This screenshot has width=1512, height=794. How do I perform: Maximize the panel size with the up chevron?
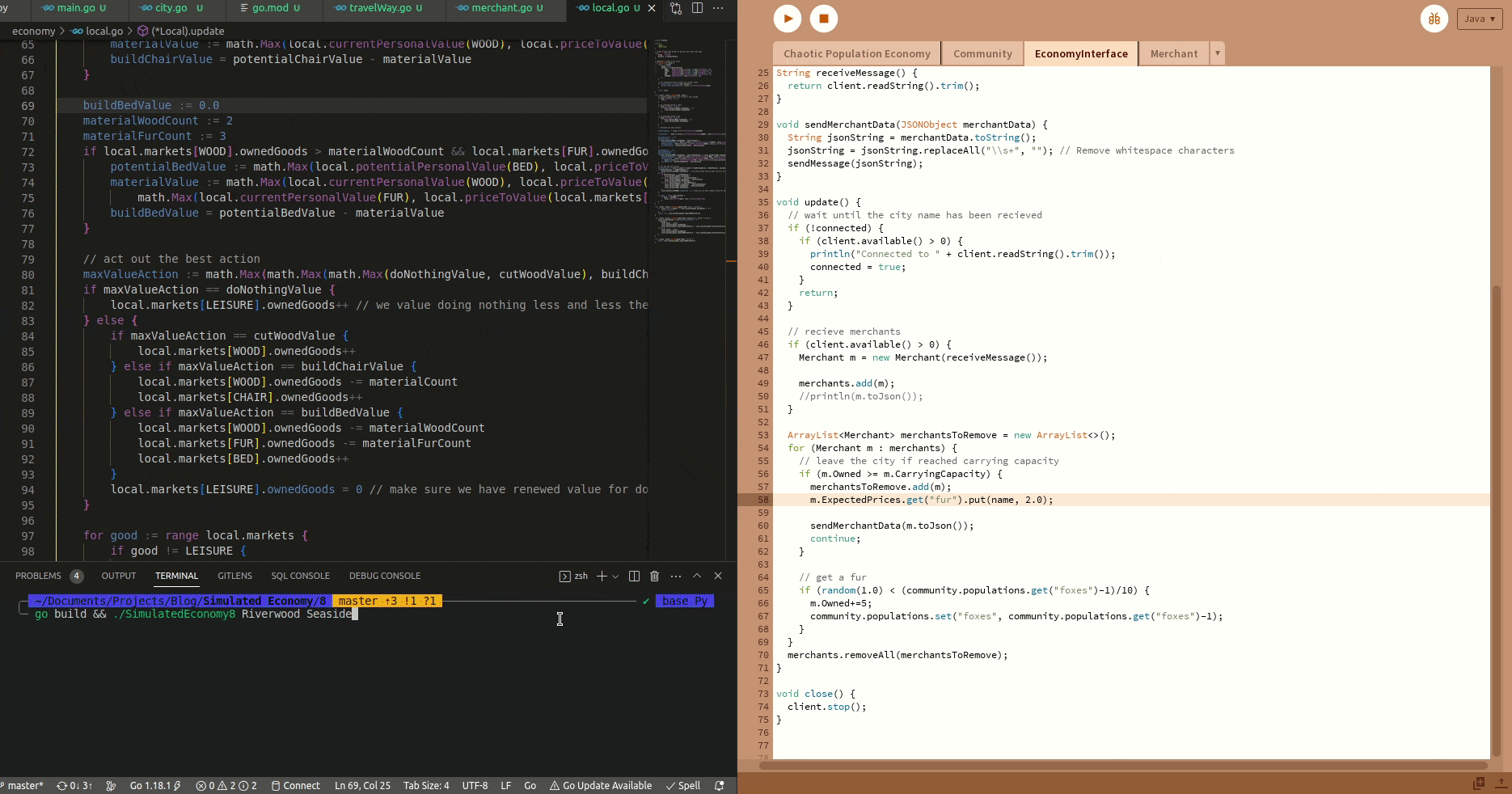(697, 576)
